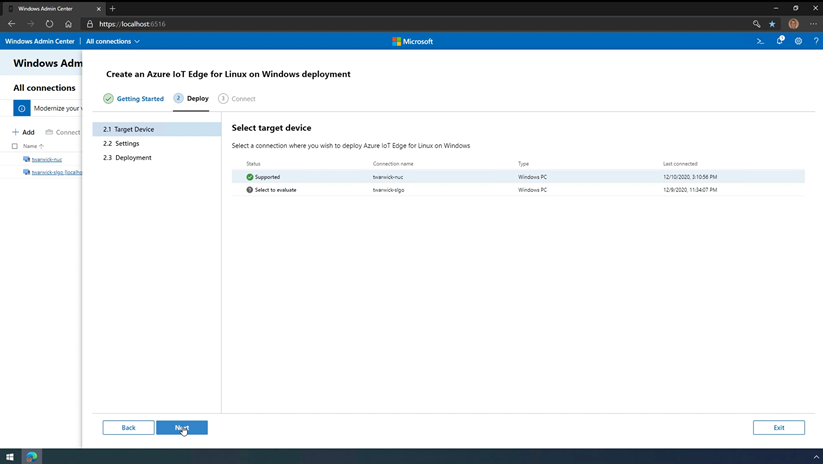Click the browser refresh icon
This screenshot has height=464, width=823.
49,24
